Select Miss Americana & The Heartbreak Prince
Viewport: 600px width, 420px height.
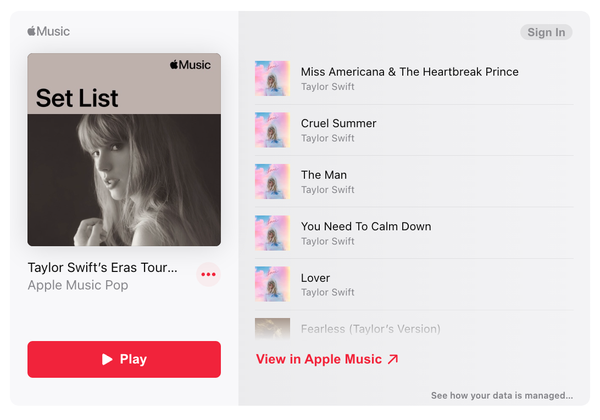409,71
